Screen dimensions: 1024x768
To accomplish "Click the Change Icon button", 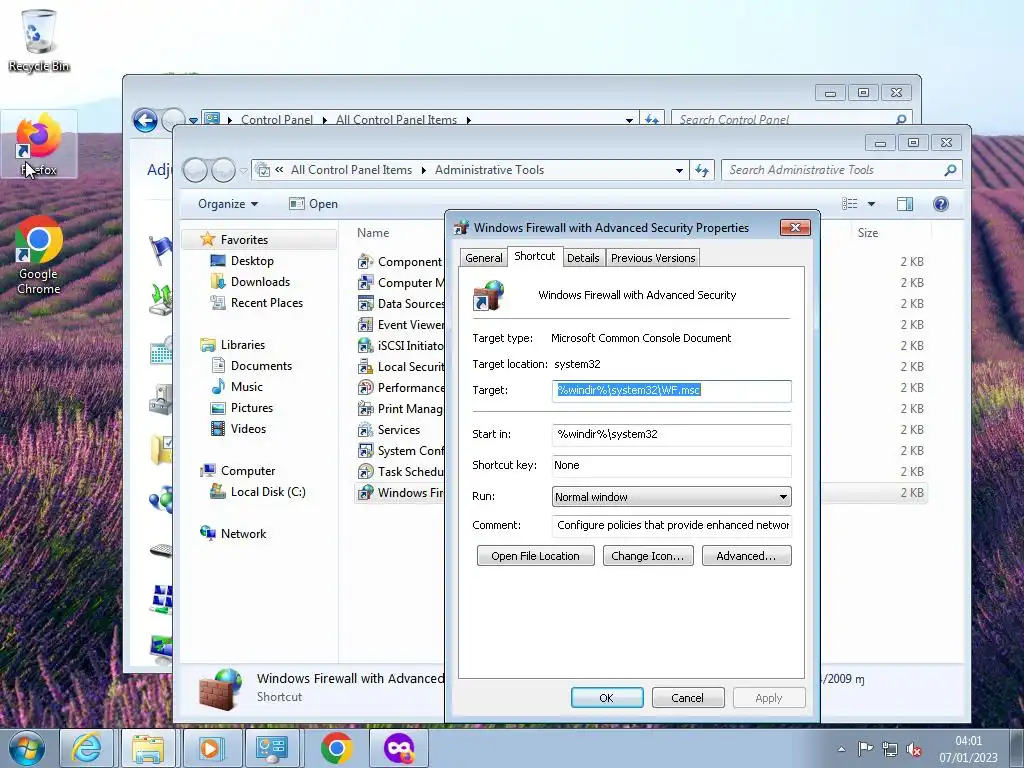I will (x=648, y=556).
